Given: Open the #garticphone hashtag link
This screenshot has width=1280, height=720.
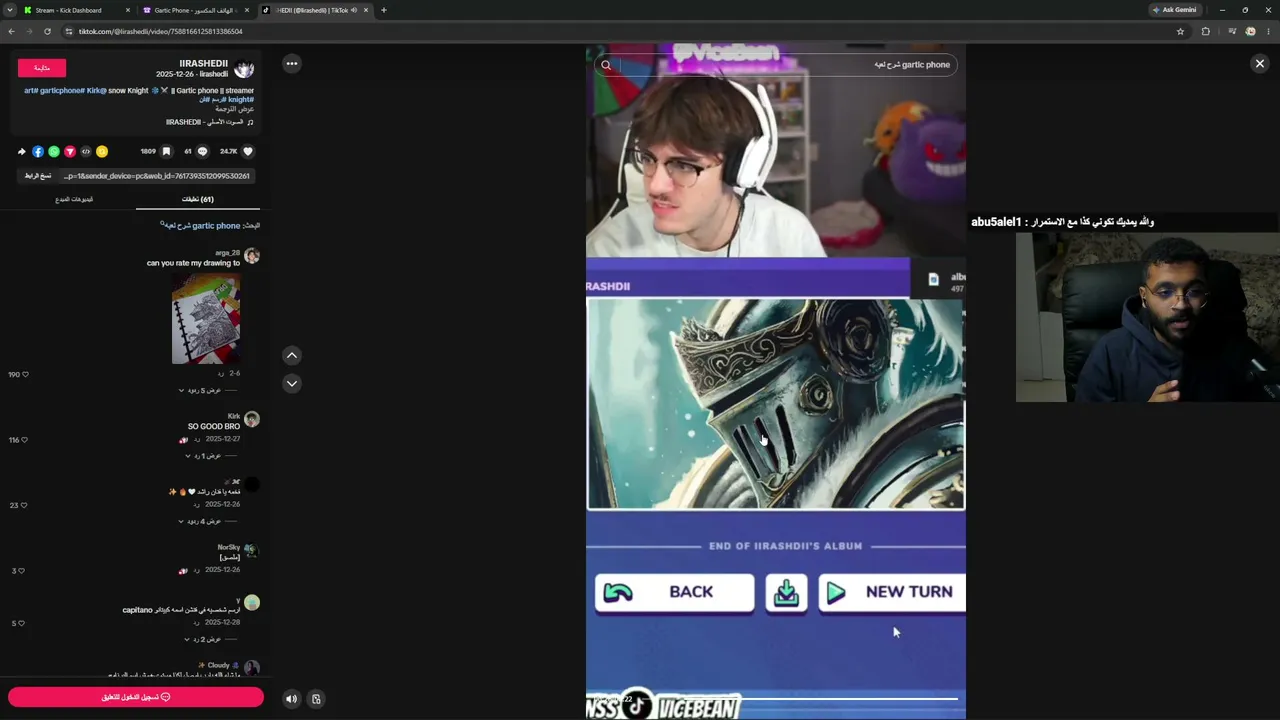Looking at the screenshot, I should (62, 91).
